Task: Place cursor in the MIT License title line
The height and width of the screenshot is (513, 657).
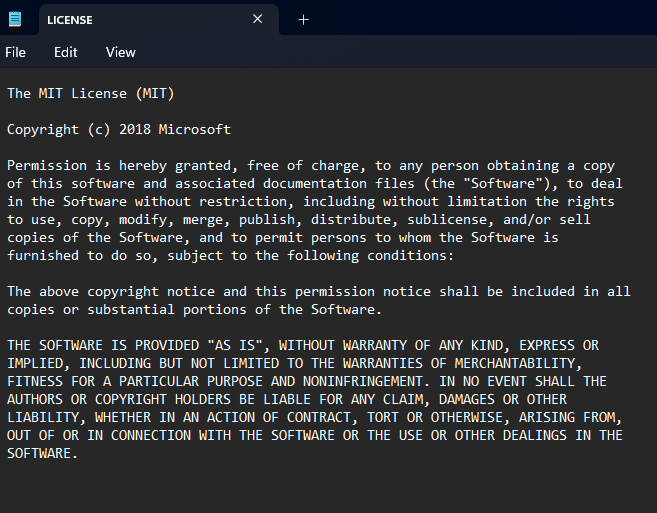Action: coord(91,93)
